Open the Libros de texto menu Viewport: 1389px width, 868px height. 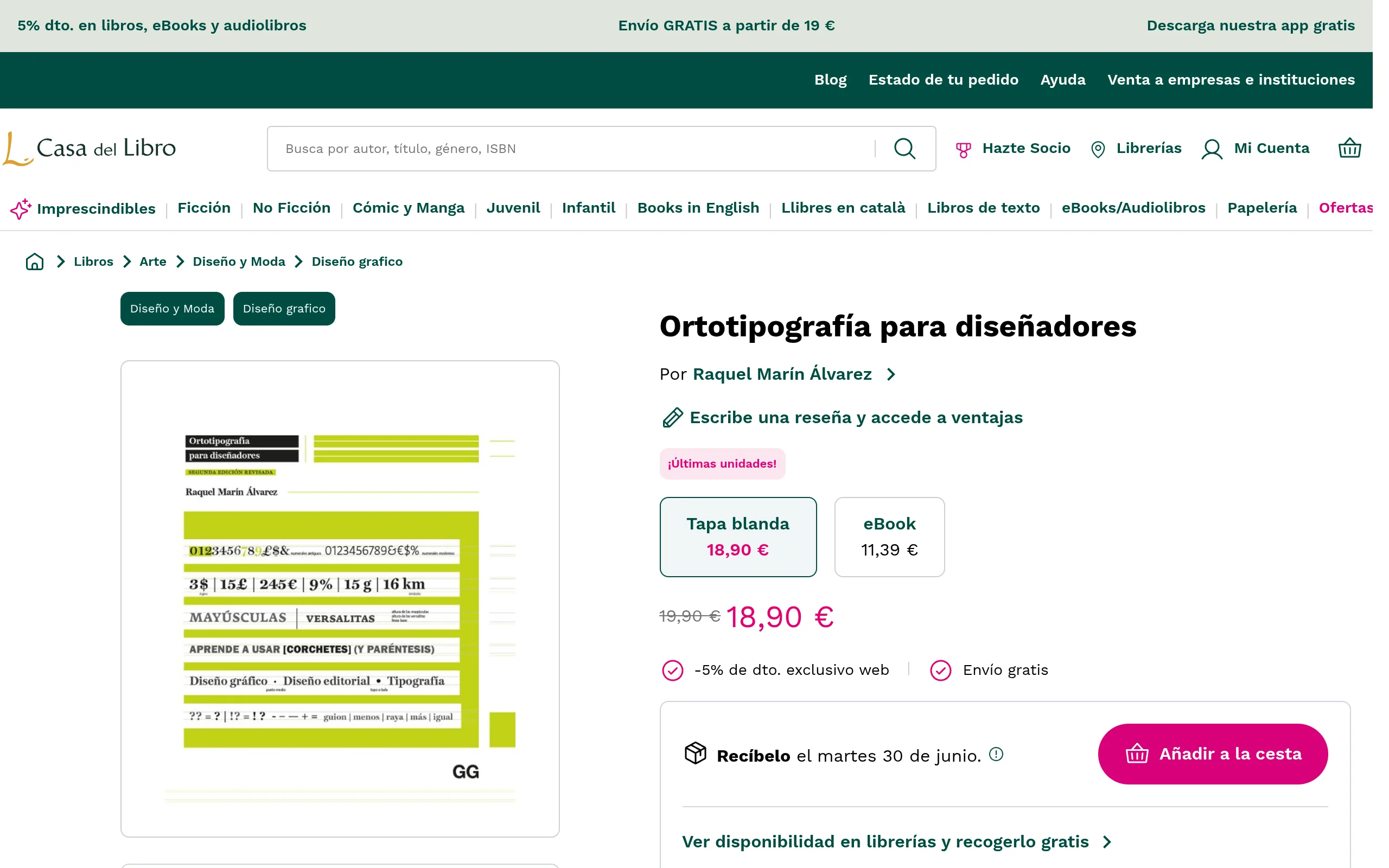click(983, 208)
